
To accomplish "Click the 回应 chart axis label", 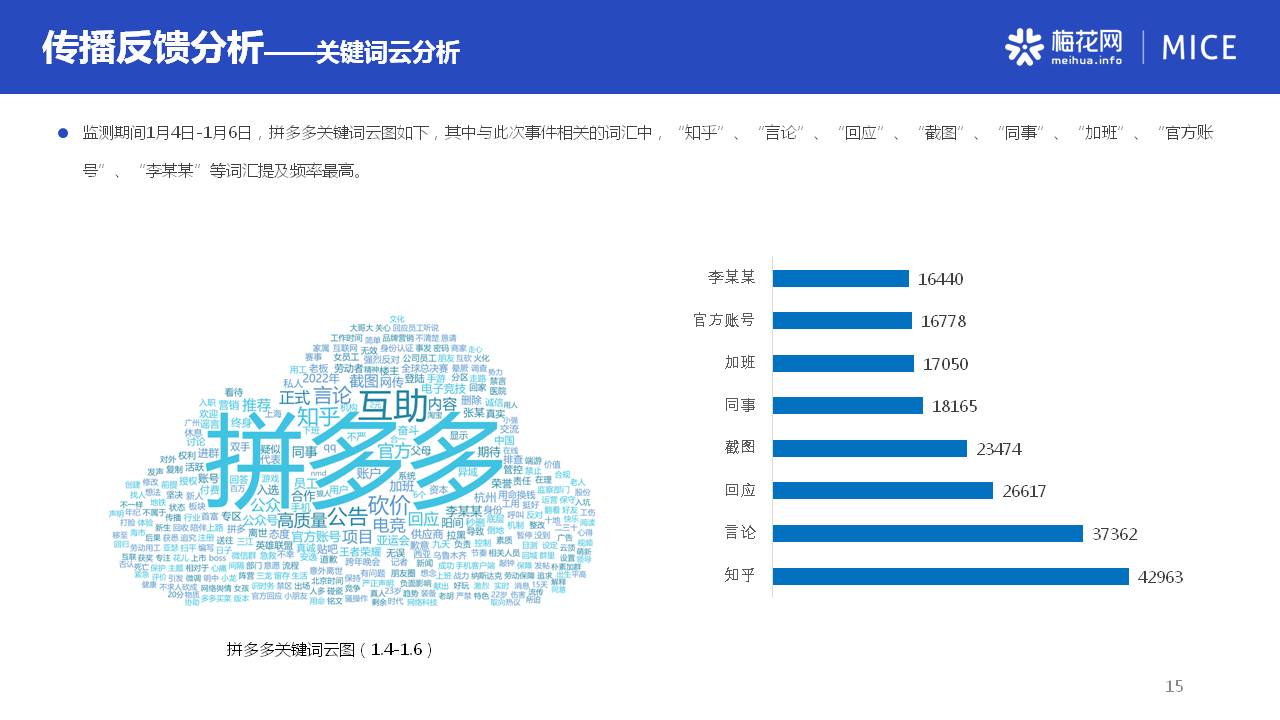I will click(x=740, y=491).
